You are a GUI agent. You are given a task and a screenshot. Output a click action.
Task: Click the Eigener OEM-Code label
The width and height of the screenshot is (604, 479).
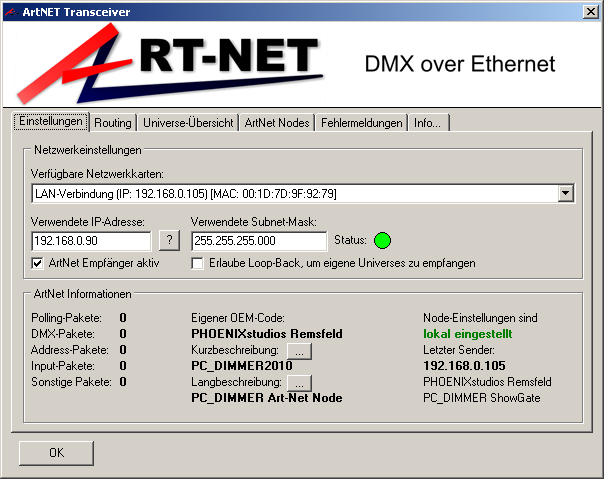tap(238, 318)
